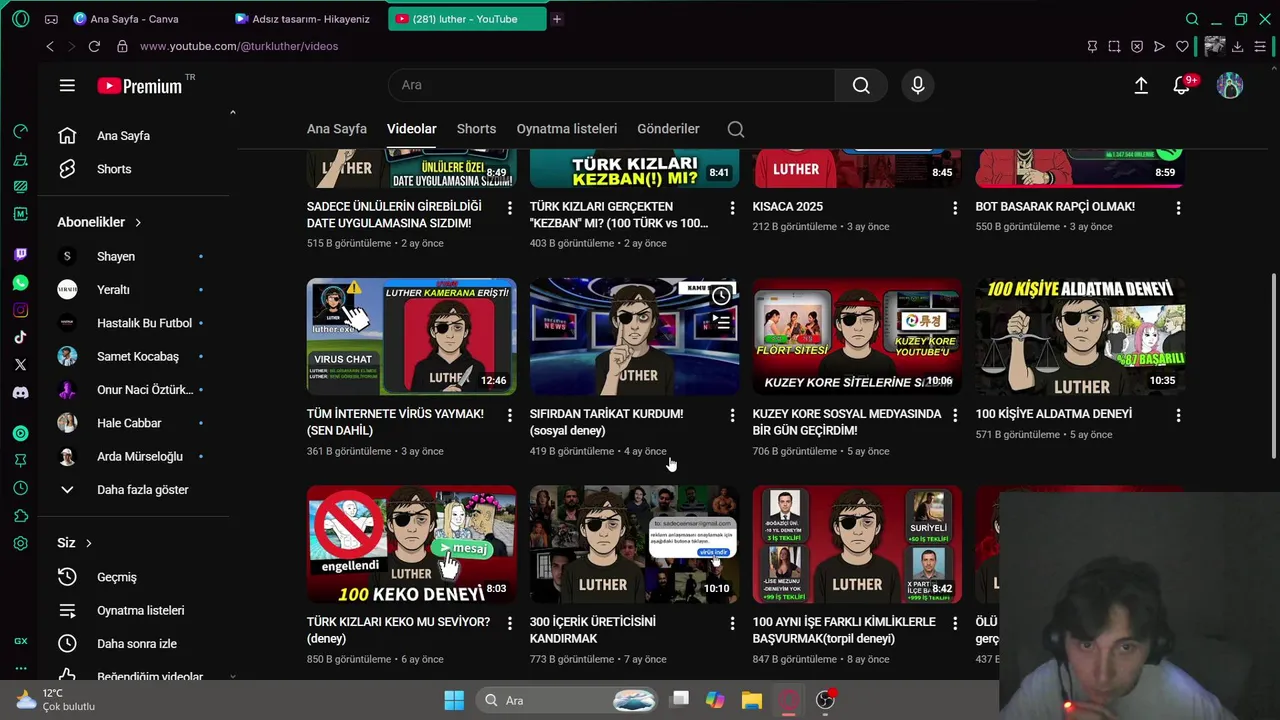The height and width of the screenshot is (720, 1280).
Task: Open options for TÜM İNTERNETE VİRÜS YAYMAK
Action: tap(509, 415)
